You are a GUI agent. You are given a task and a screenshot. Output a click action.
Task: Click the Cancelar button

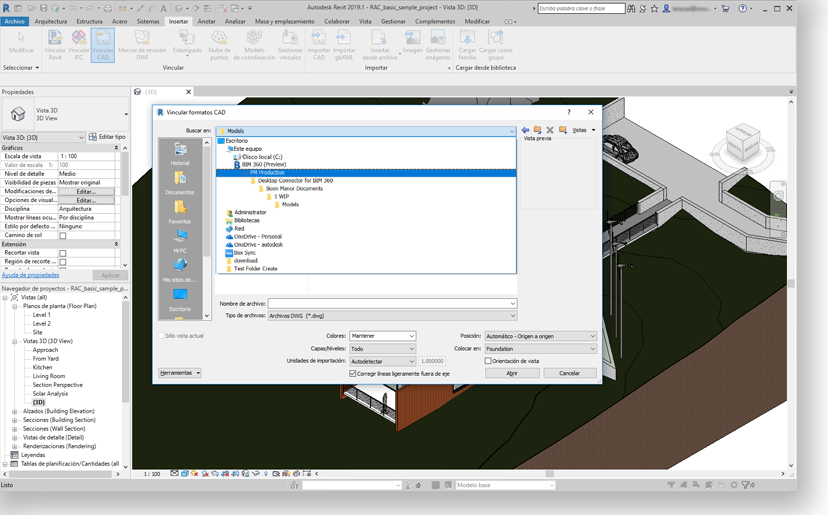[569, 373]
